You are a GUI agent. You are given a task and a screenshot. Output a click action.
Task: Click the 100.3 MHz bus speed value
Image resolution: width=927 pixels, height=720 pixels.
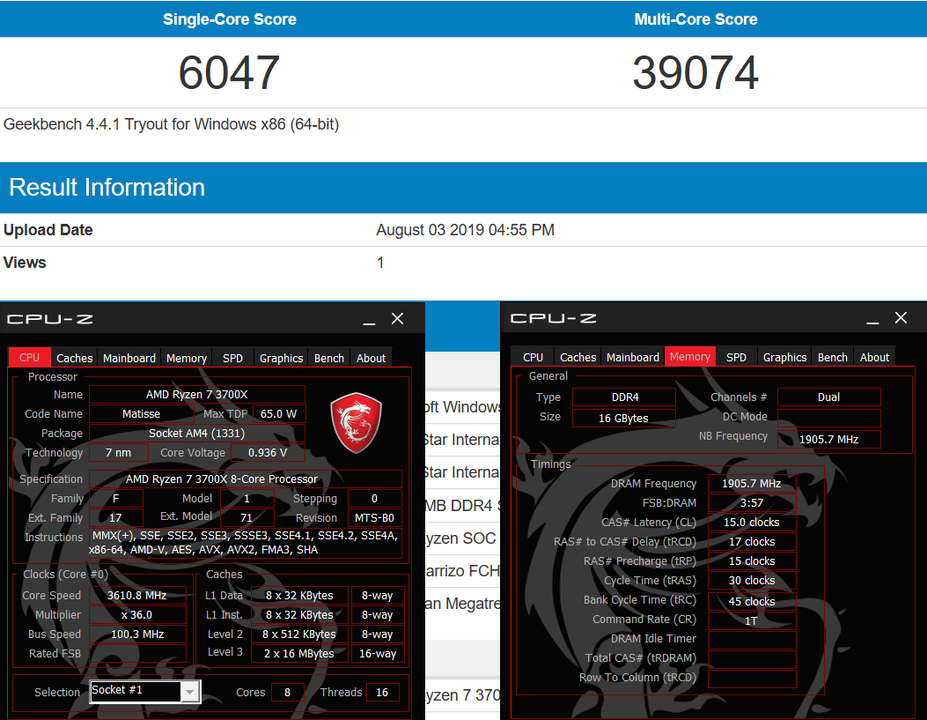coord(137,634)
